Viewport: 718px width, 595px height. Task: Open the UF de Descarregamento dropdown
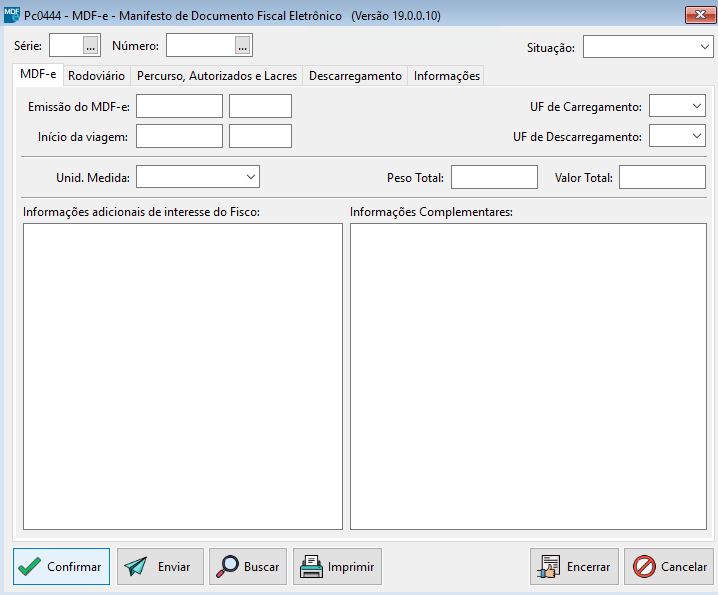click(696, 136)
